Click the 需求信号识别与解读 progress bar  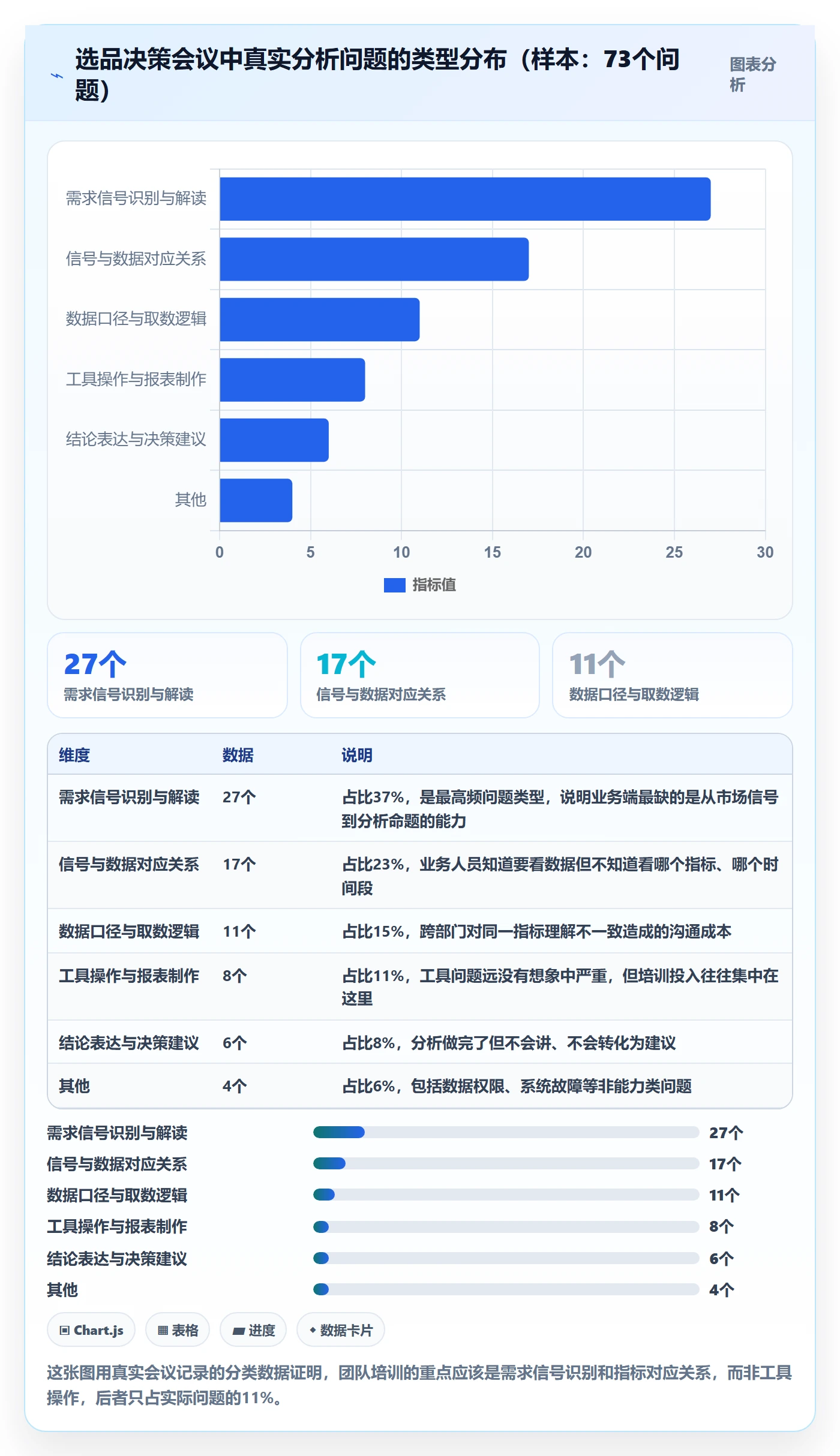pyautogui.click(x=506, y=1132)
